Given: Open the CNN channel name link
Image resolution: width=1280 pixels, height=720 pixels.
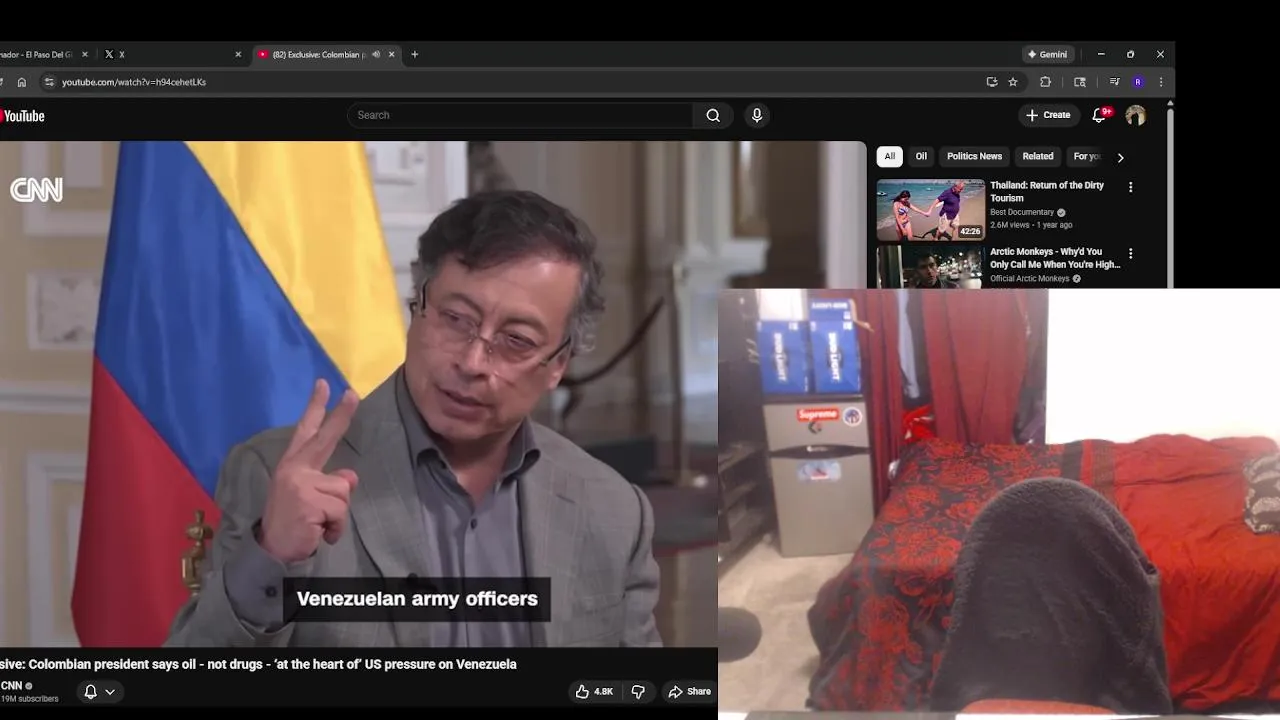Looking at the screenshot, I should 11,686.
